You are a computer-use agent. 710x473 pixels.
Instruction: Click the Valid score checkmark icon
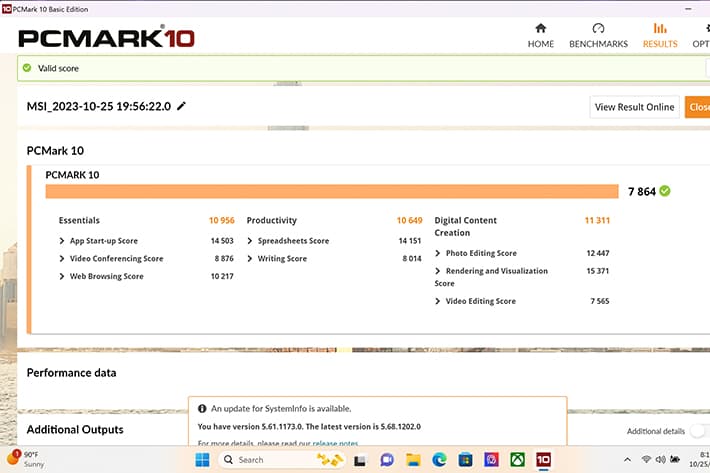coord(27,68)
